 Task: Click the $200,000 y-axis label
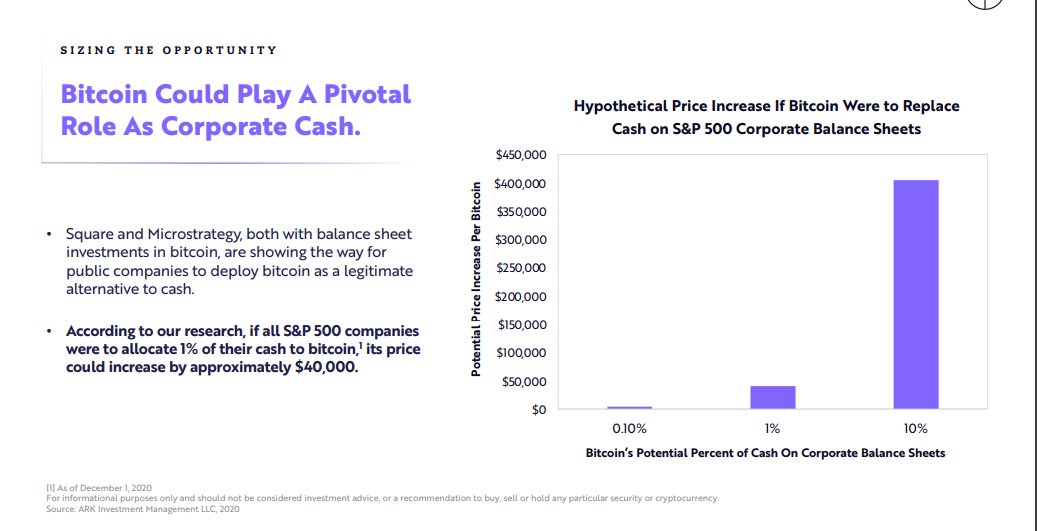pos(520,297)
